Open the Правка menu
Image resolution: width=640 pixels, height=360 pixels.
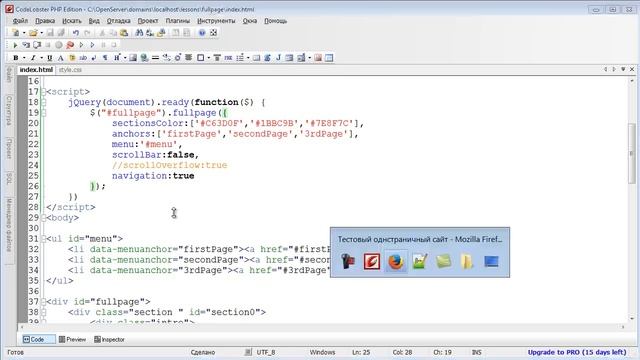[x=45, y=21]
